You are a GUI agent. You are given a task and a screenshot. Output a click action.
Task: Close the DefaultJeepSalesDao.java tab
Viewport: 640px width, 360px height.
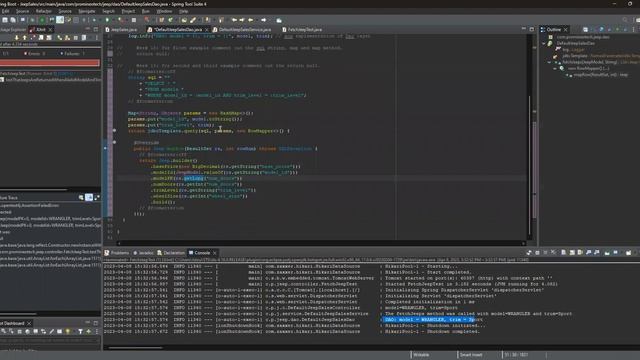pos(207,30)
